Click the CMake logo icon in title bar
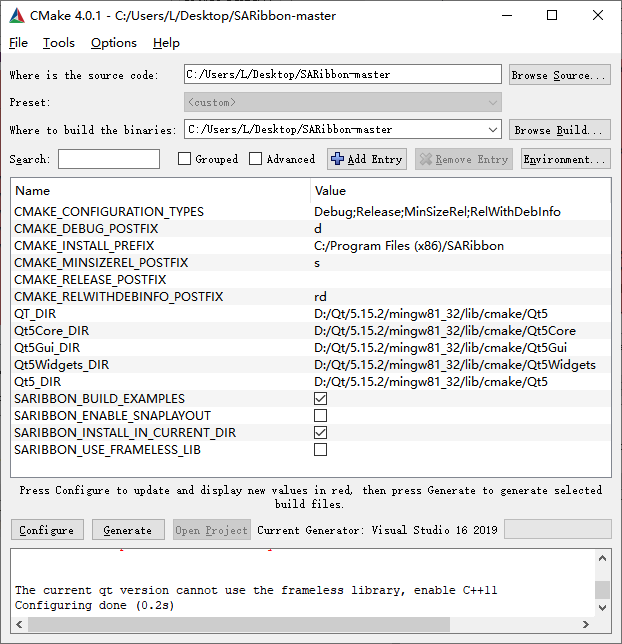The height and width of the screenshot is (644, 622). click(17, 16)
